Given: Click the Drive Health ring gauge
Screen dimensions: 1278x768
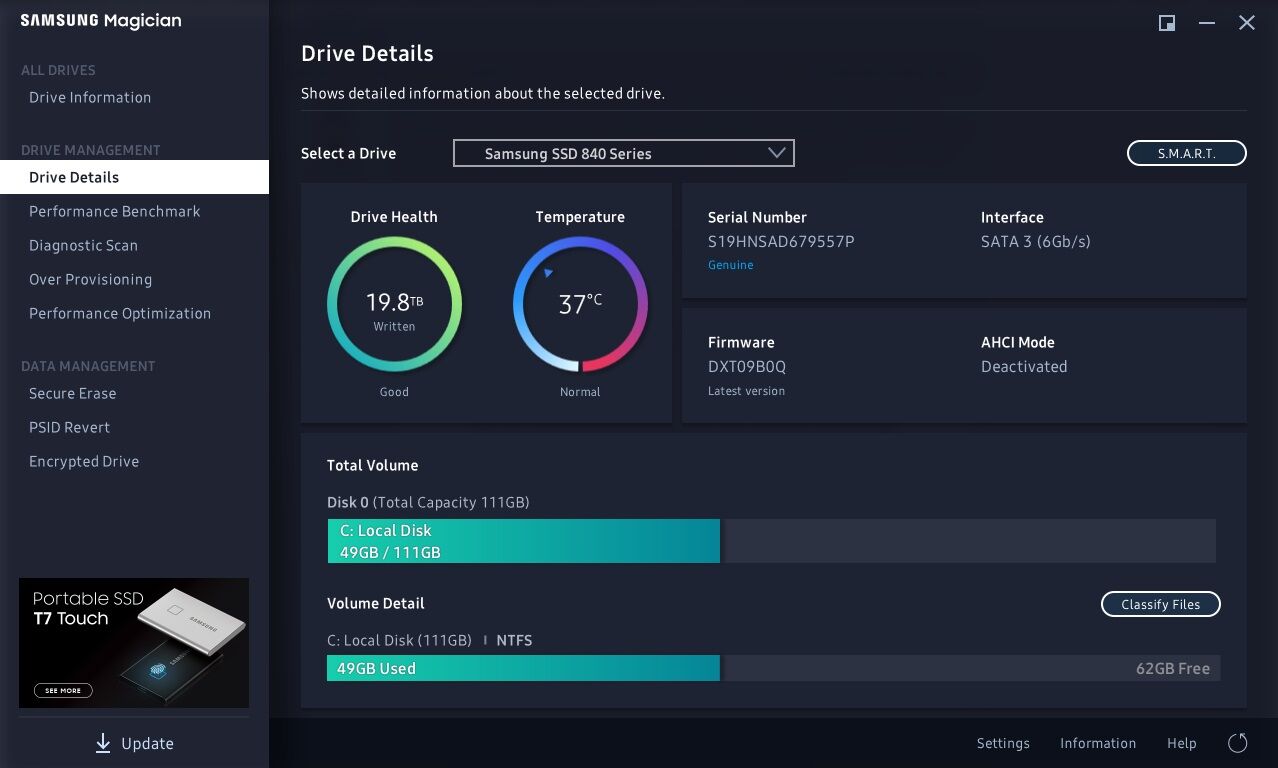Looking at the screenshot, I should (x=394, y=304).
